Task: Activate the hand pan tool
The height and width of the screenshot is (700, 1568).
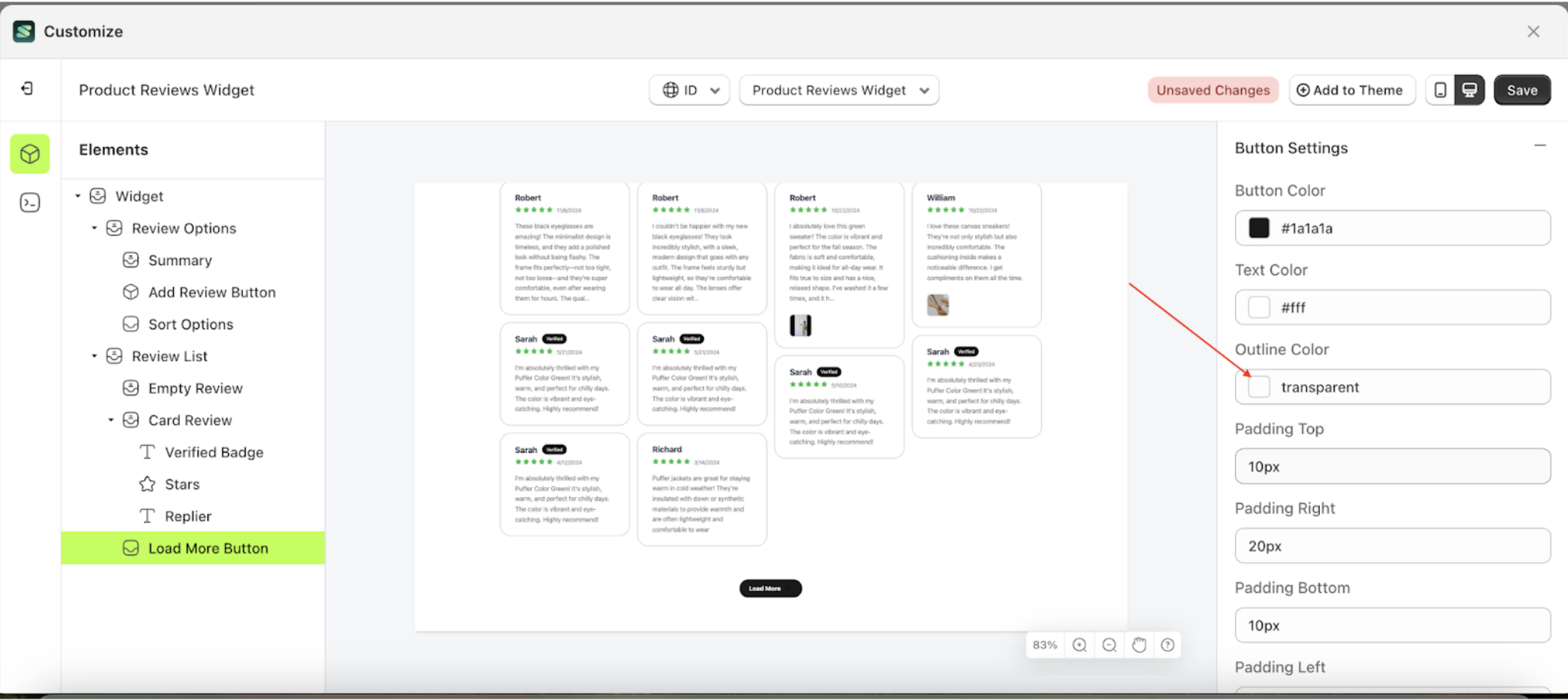Action: pyautogui.click(x=1138, y=644)
